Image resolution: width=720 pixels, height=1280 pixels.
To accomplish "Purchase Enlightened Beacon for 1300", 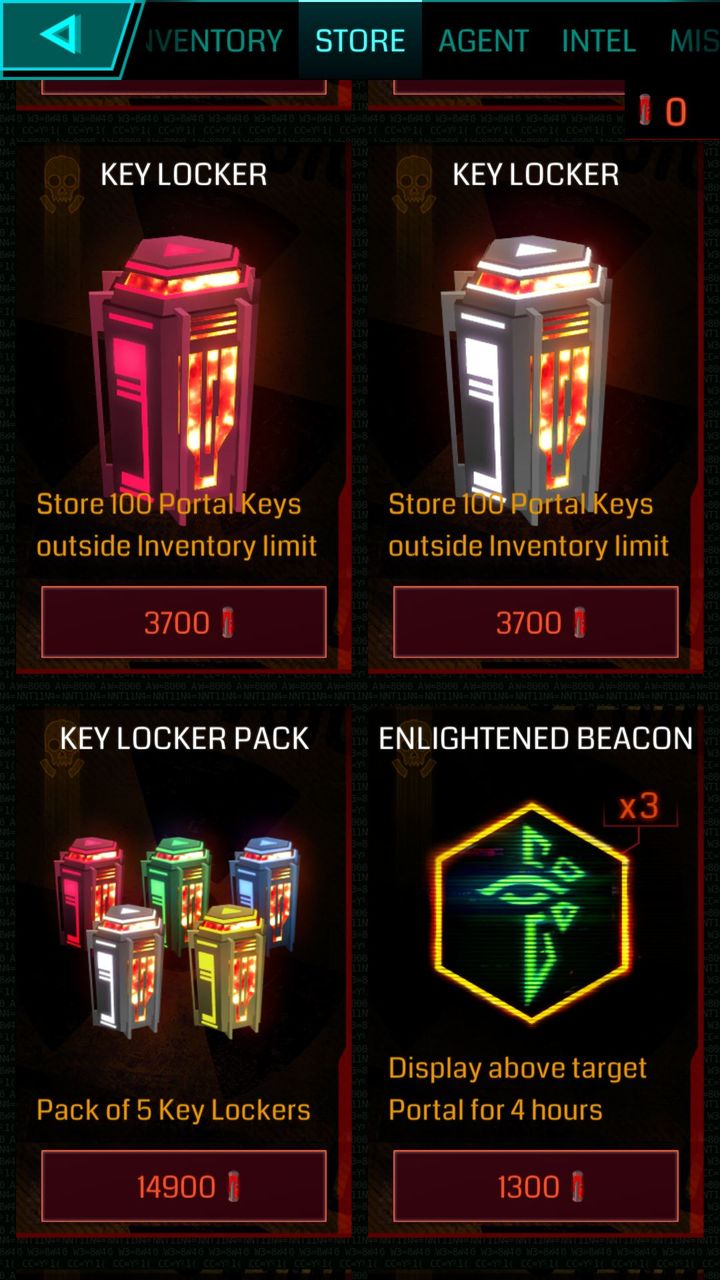I will coord(536,1187).
